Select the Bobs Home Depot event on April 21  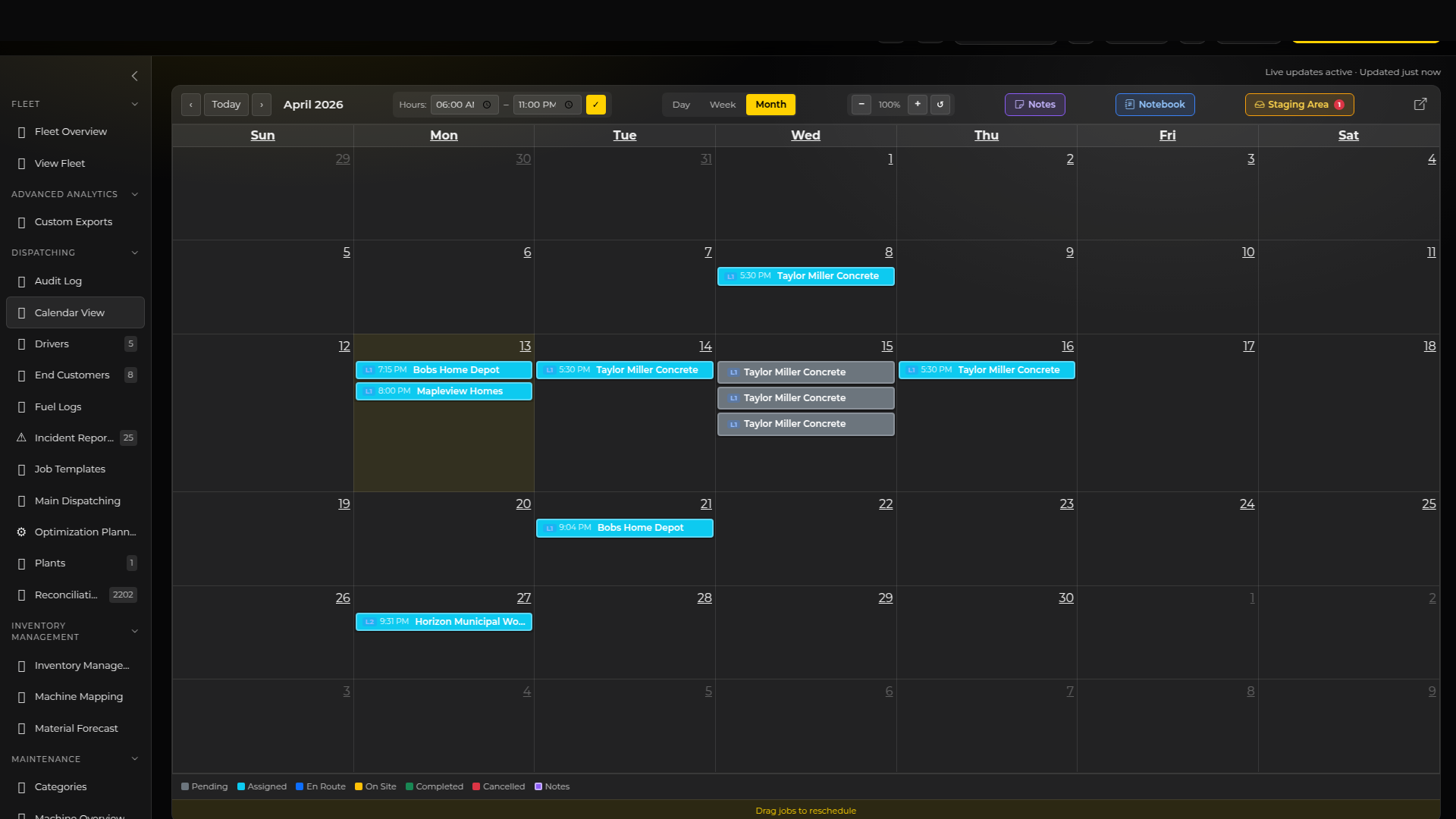pyautogui.click(x=624, y=527)
